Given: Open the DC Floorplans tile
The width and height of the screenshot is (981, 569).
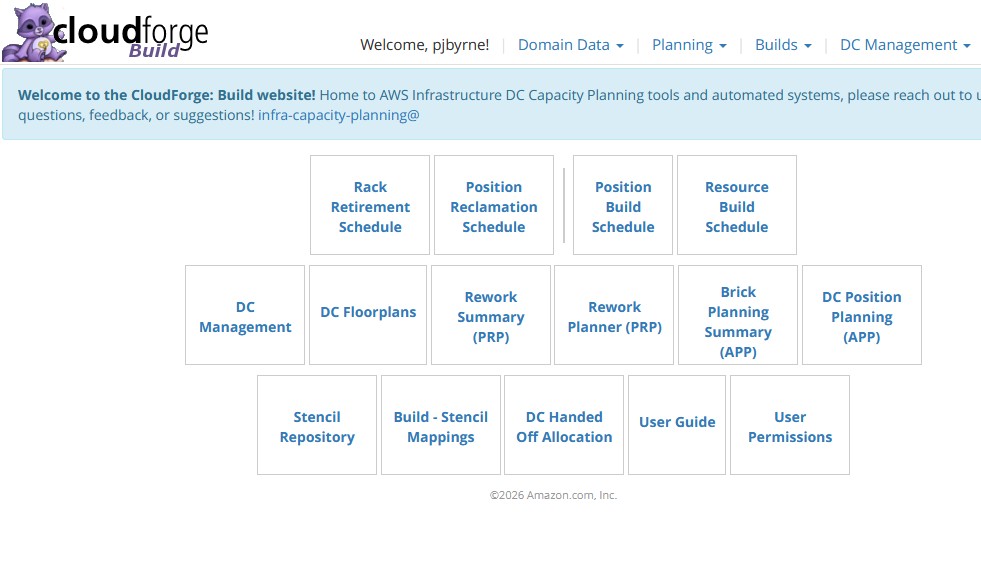Looking at the screenshot, I should point(368,313).
